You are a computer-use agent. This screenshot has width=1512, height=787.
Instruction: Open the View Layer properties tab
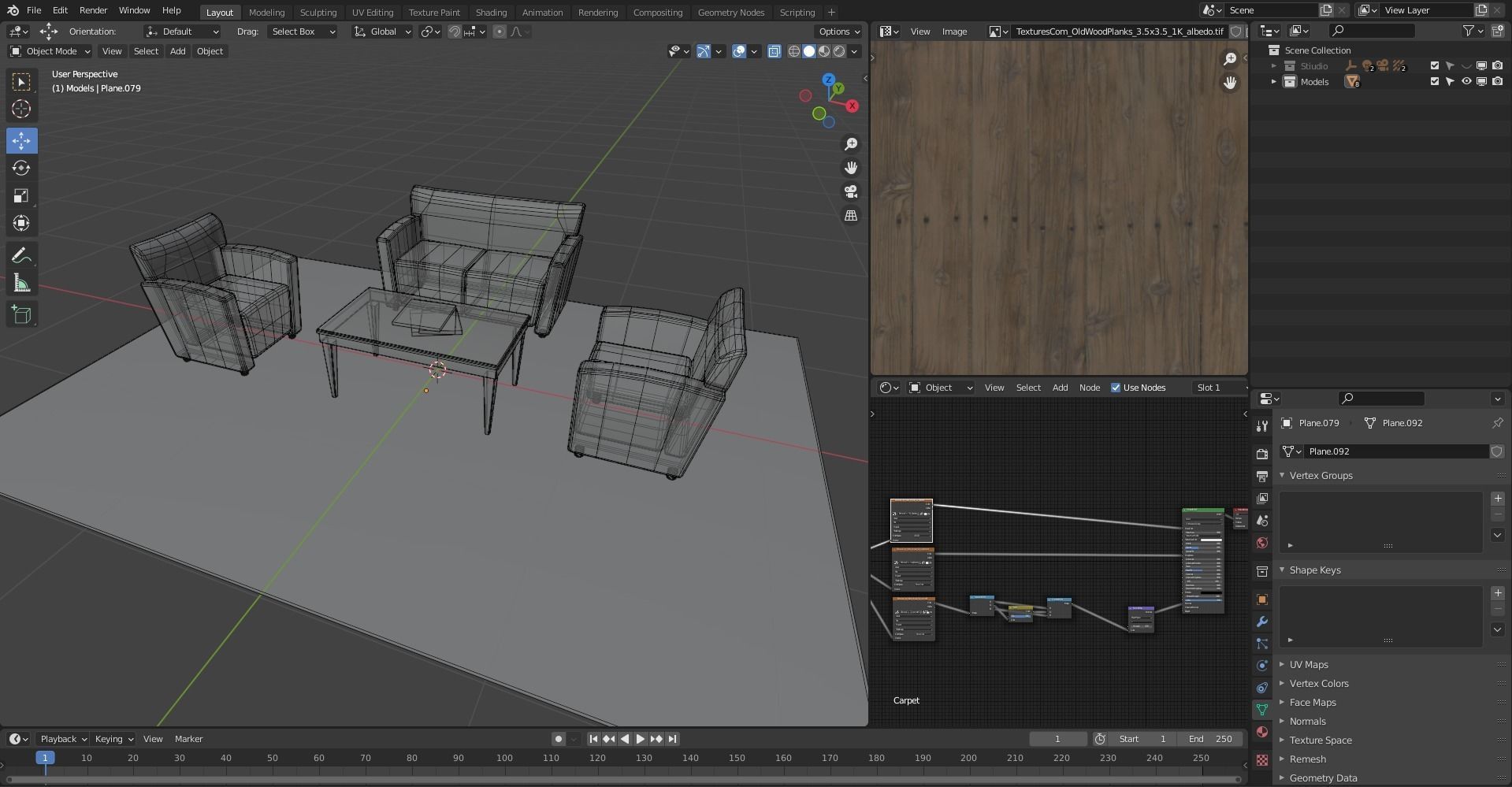pos(1262,499)
